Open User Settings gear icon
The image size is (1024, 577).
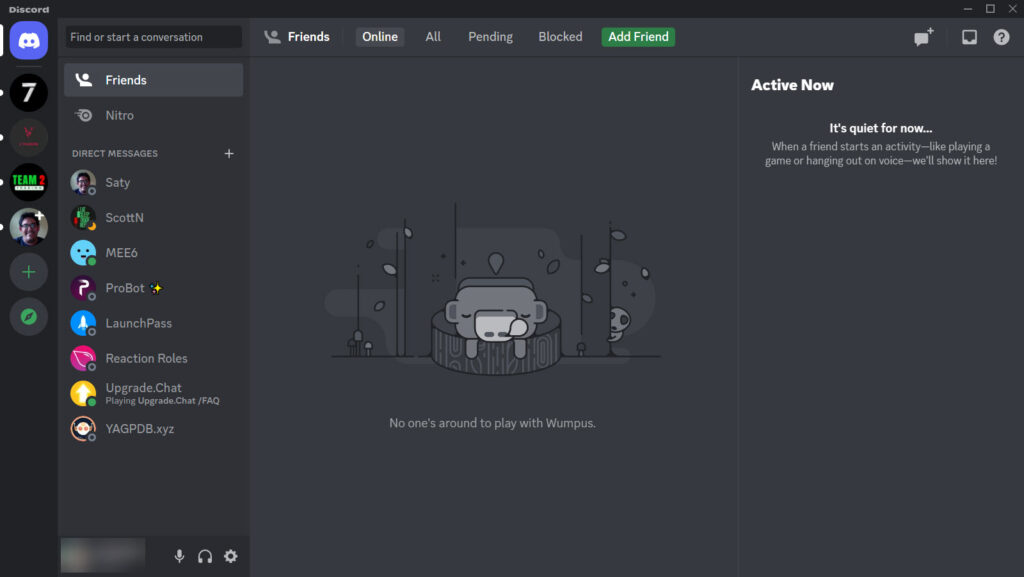point(231,556)
